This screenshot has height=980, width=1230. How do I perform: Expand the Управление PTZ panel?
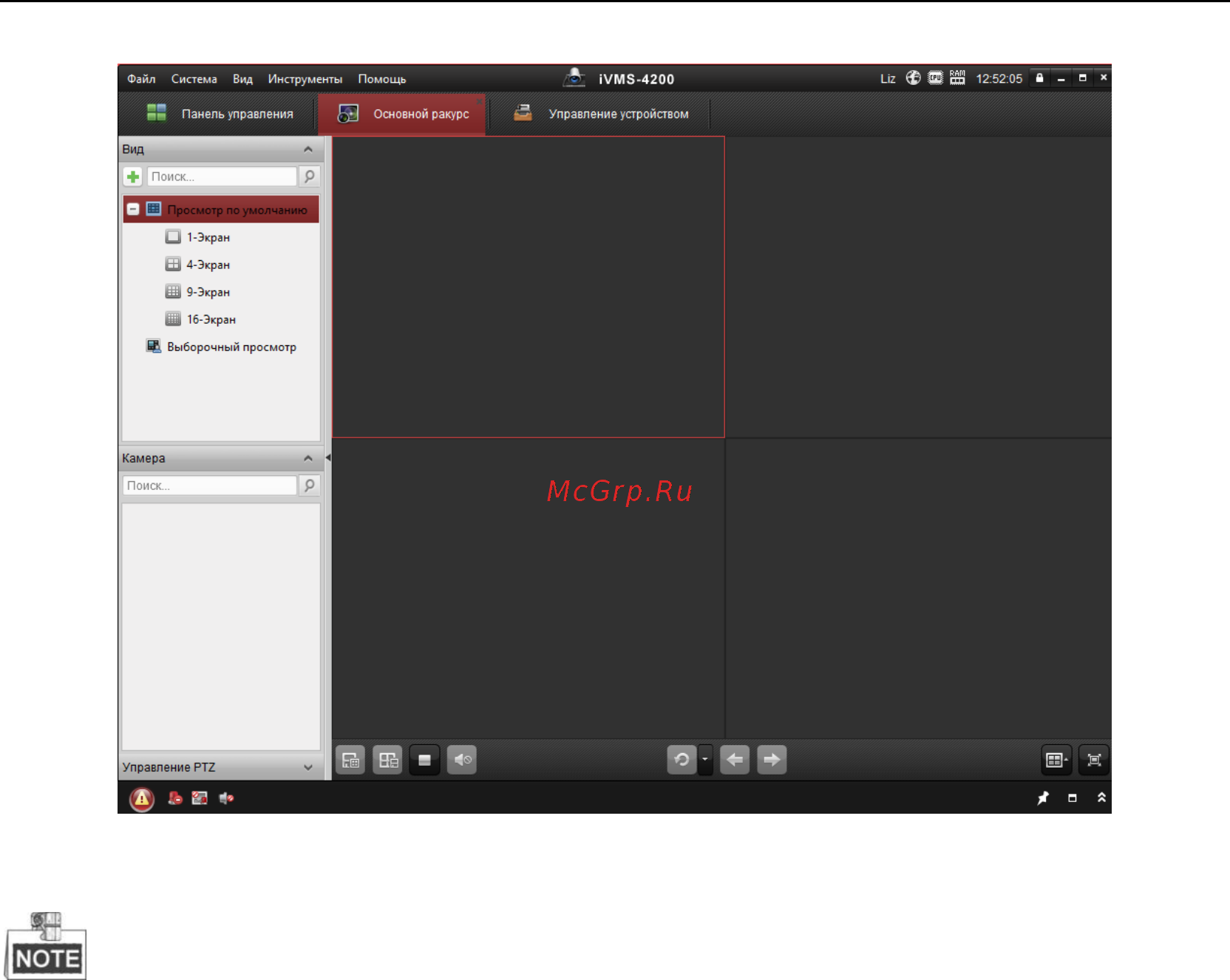point(308,767)
